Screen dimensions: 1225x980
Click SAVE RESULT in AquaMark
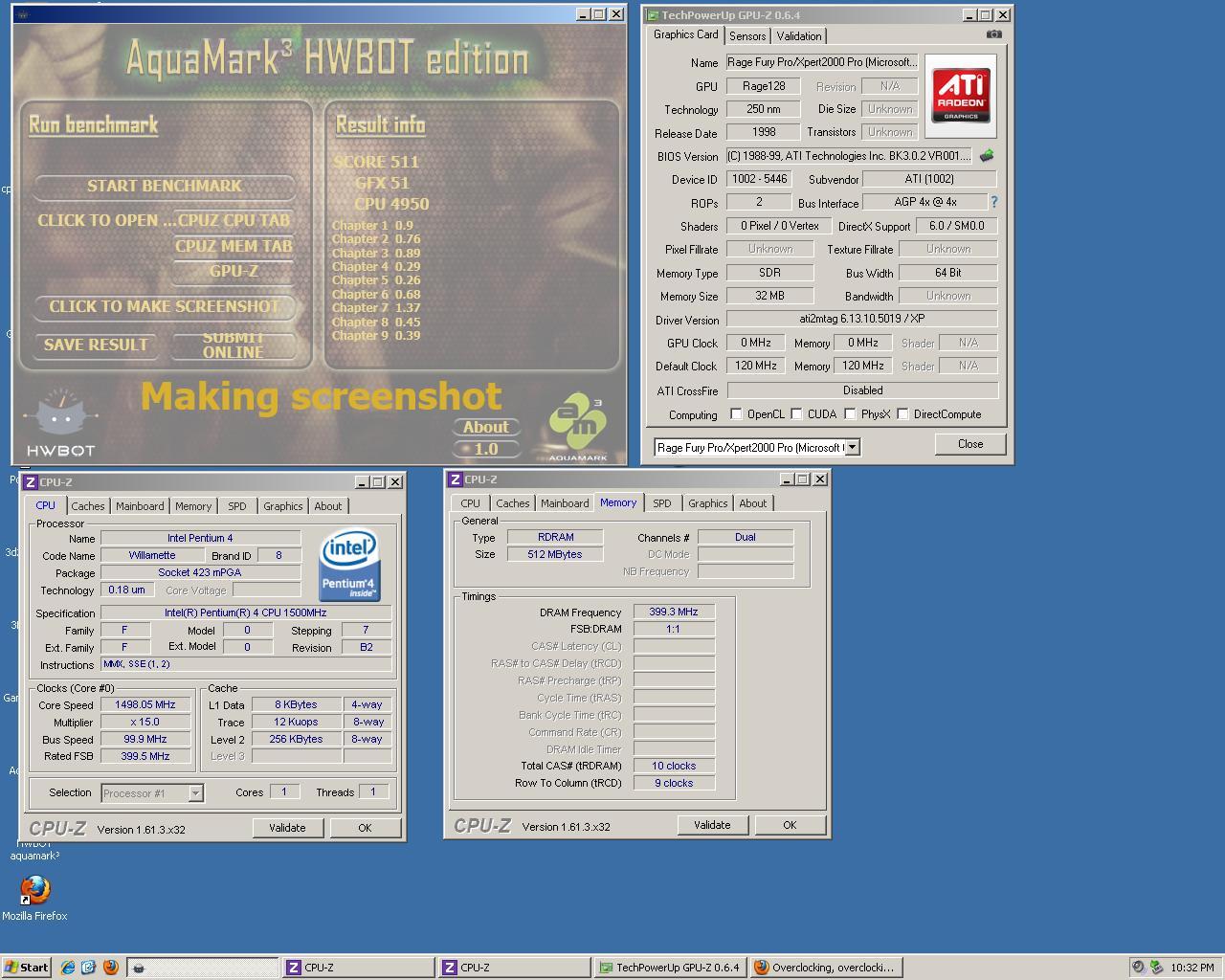(96, 345)
